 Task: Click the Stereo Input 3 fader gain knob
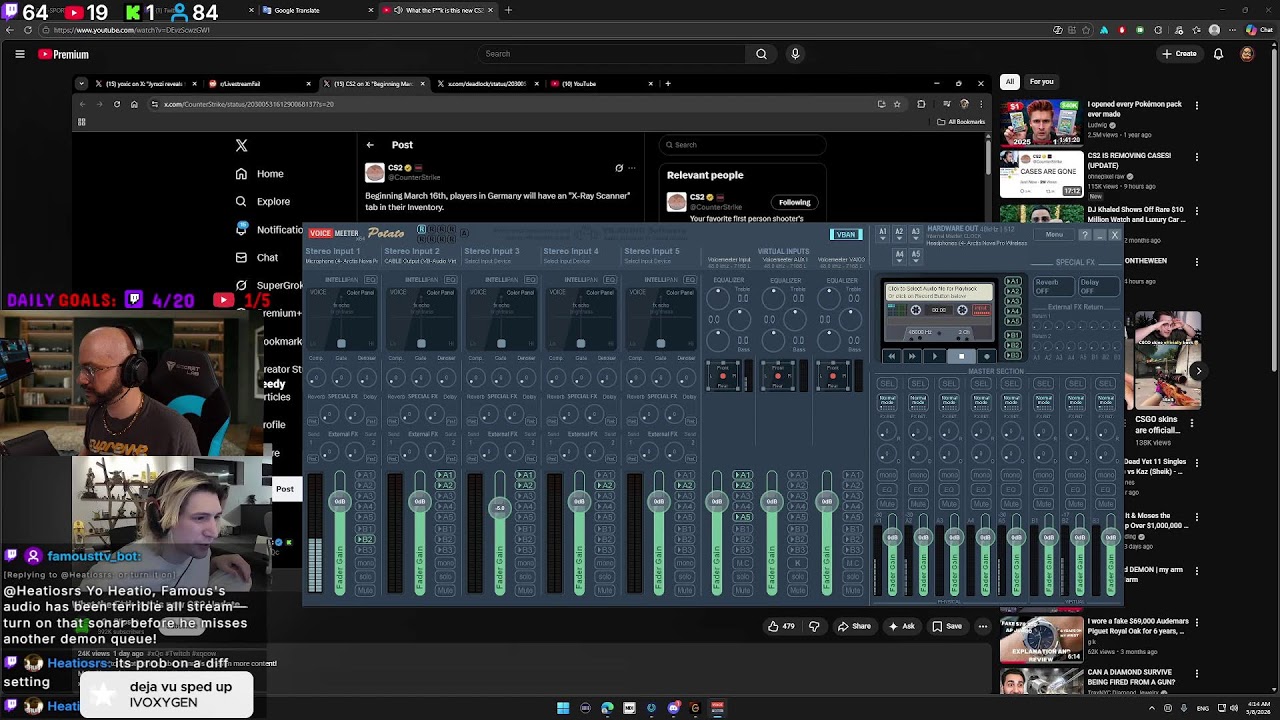pos(500,508)
